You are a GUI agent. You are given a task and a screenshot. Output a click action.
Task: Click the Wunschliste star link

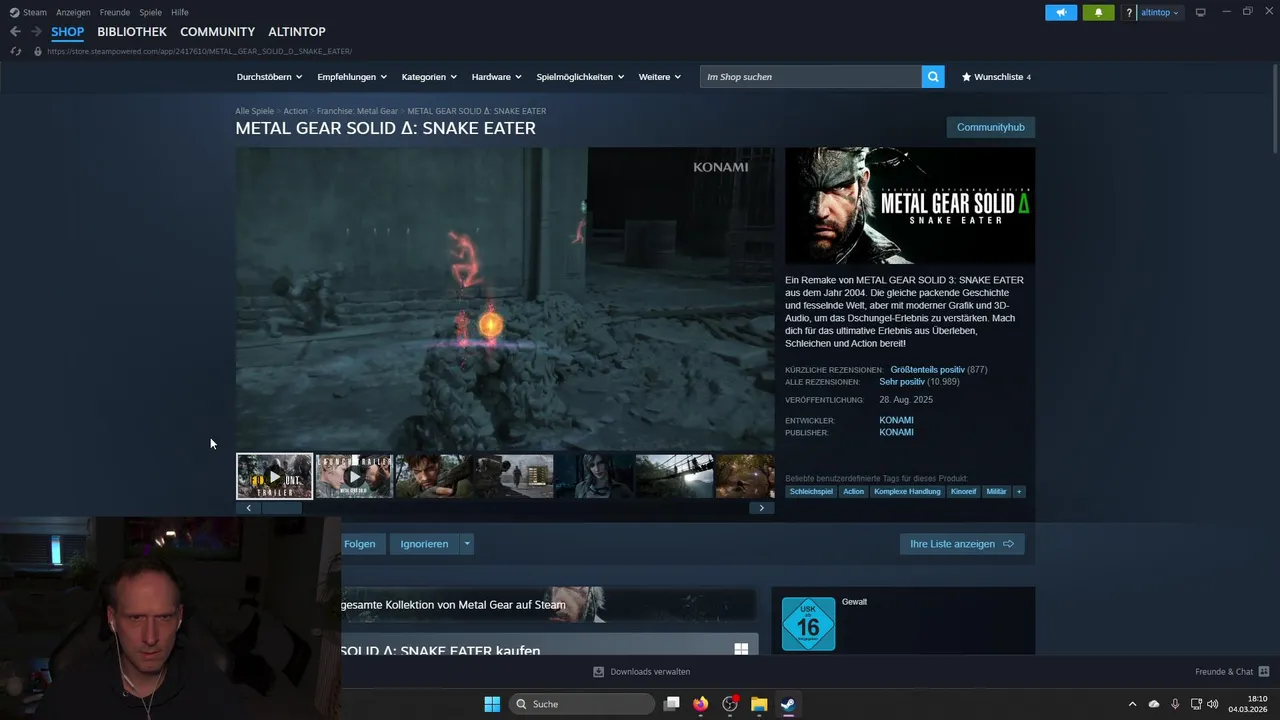[x=996, y=77]
